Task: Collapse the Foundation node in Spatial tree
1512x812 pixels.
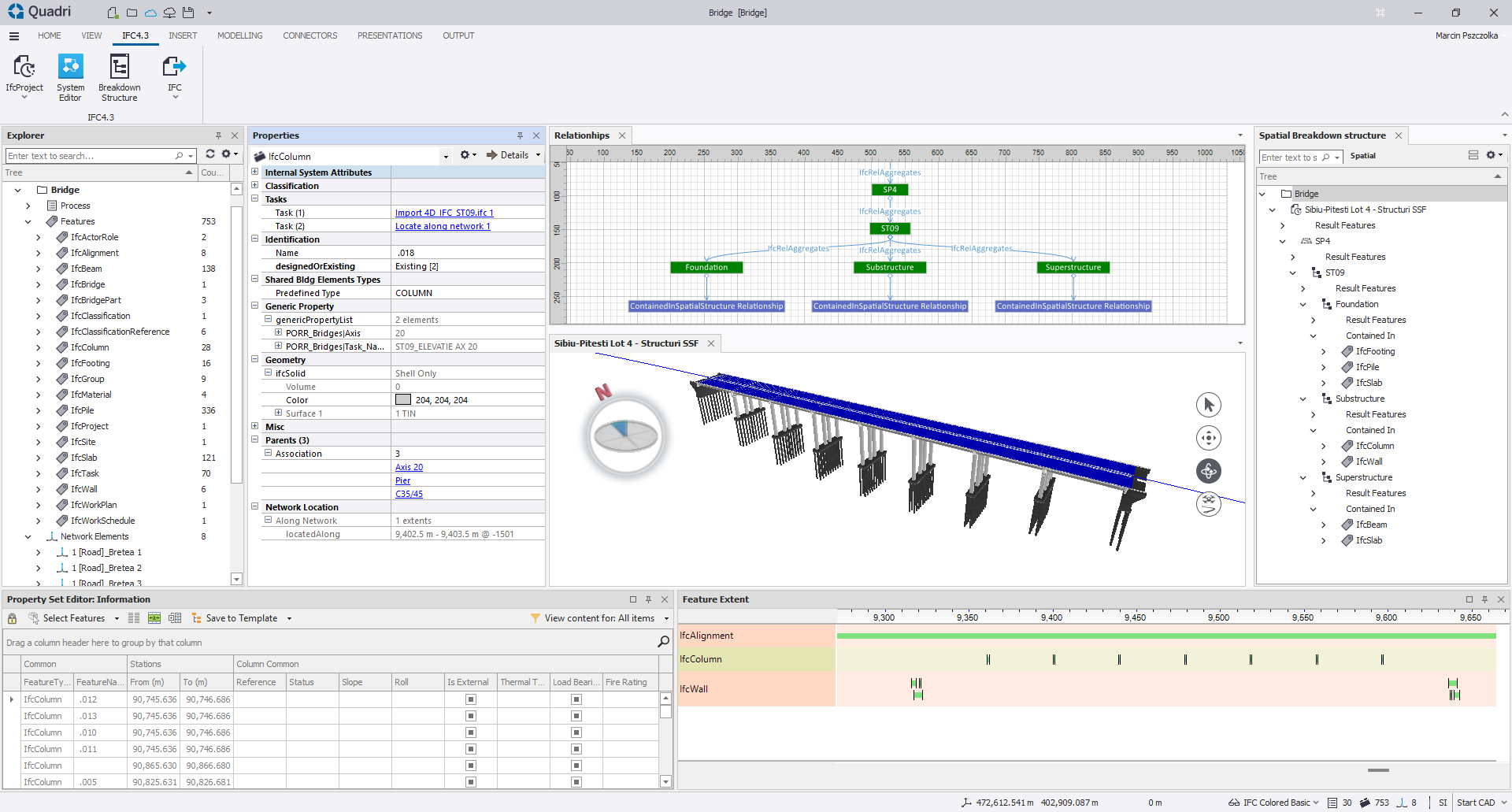Action: (x=1303, y=304)
